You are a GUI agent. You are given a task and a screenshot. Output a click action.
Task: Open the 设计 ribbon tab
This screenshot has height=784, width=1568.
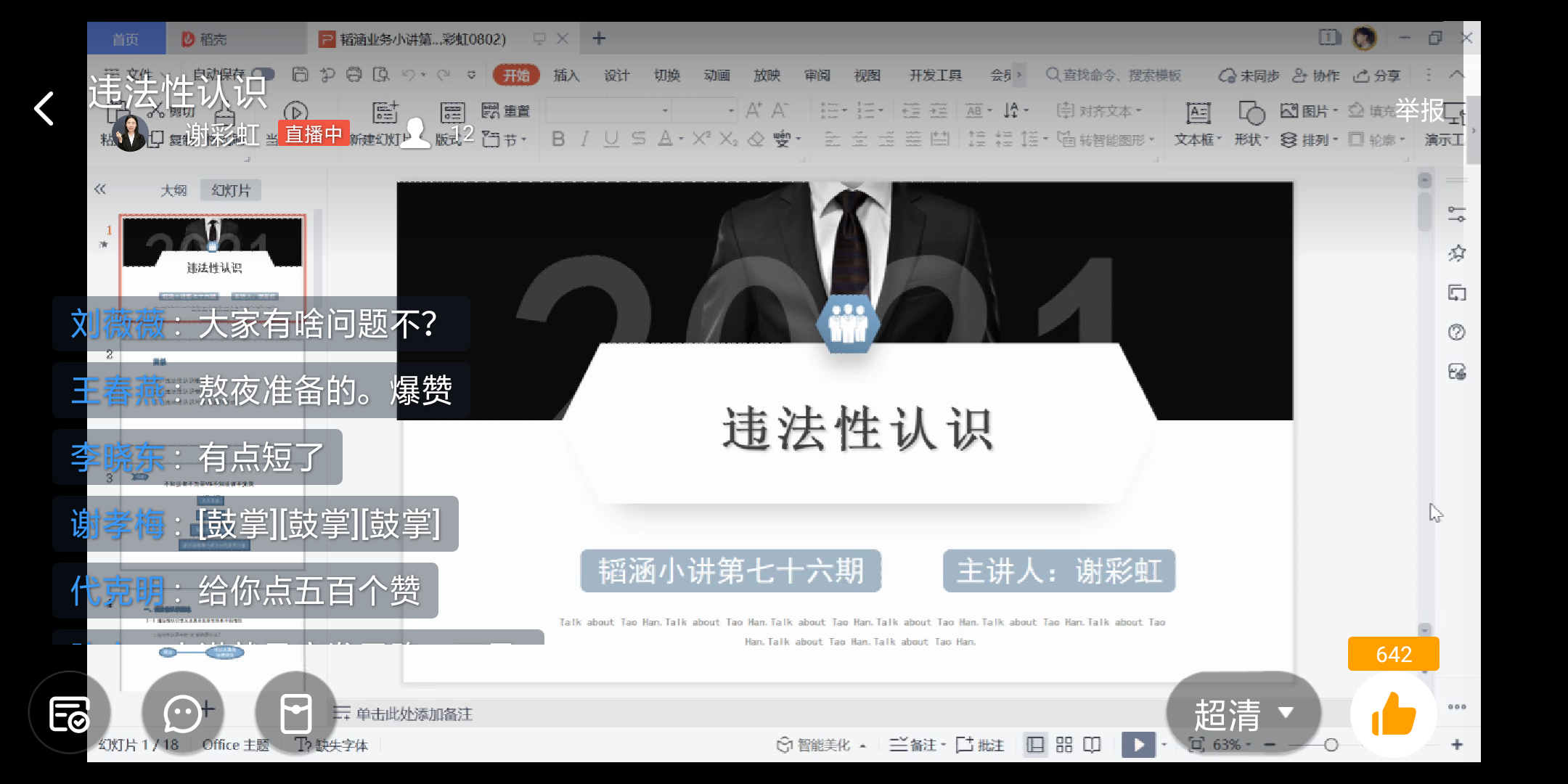pyautogui.click(x=616, y=75)
